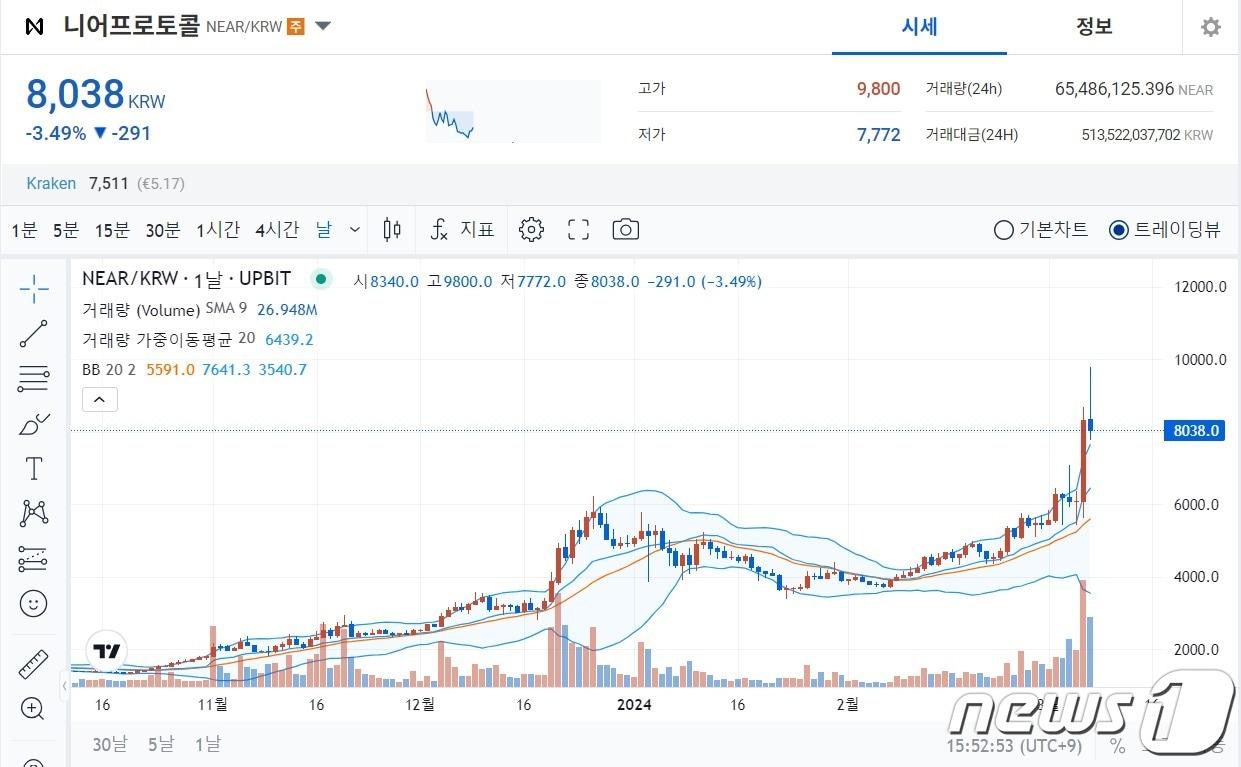Open the XABCD pattern tool

(34, 513)
